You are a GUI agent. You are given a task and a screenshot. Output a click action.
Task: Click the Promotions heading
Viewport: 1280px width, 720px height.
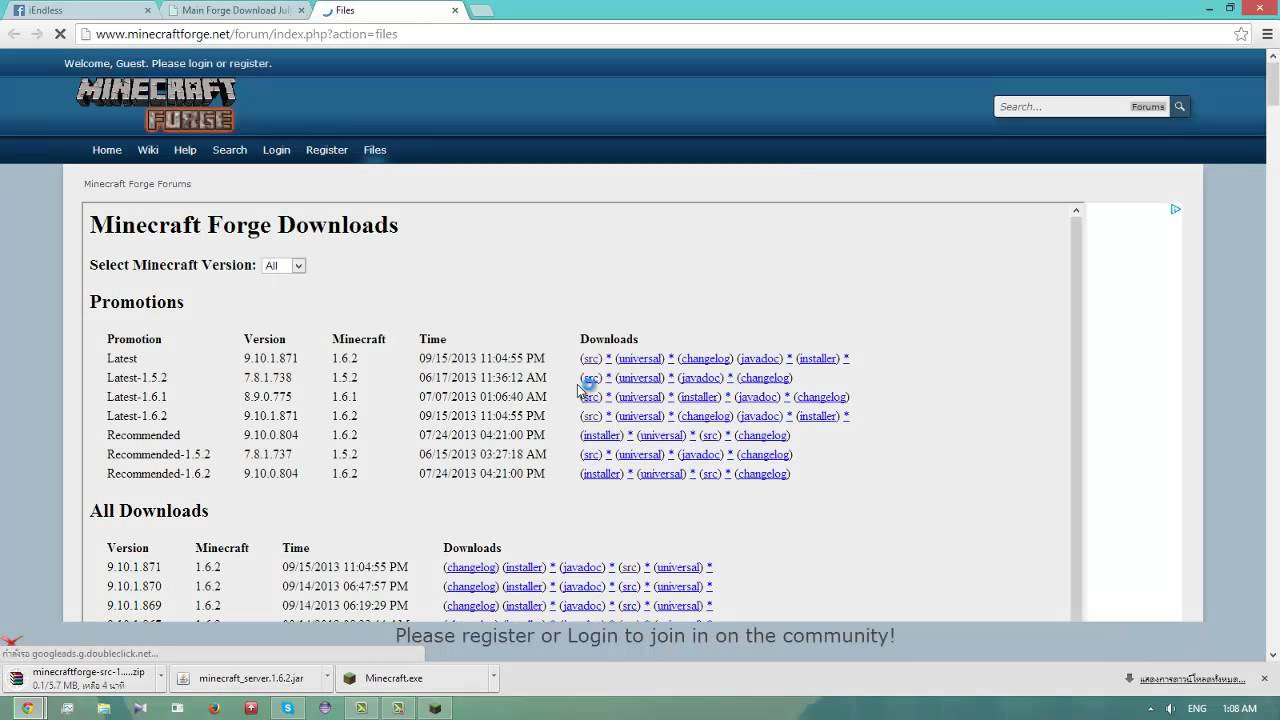coord(137,302)
